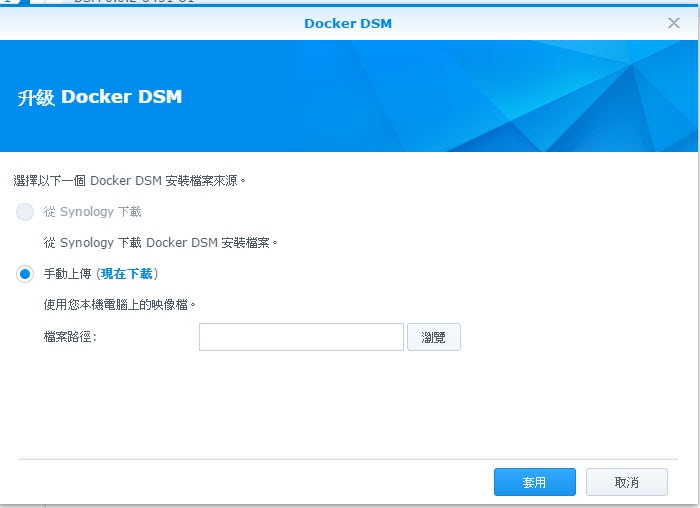Screen dimensions: 700x508
Task: Click the 升級 Docker DSM banner heading
Action: click(x=100, y=97)
